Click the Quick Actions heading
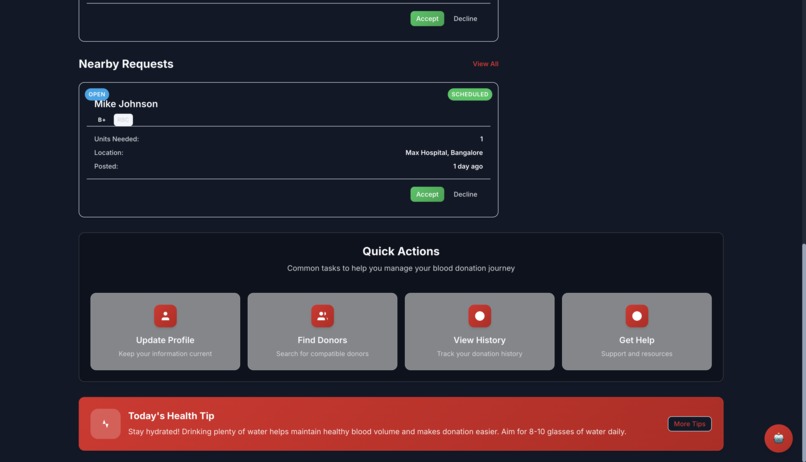Screen dimensions: 806x462 [401, 251]
